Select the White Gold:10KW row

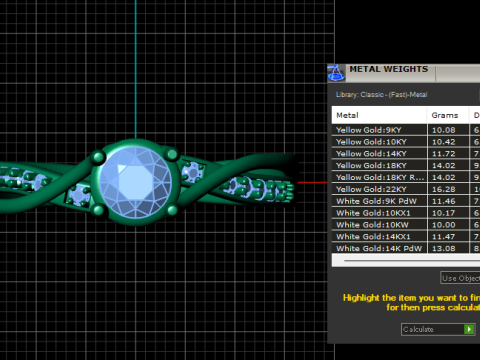coord(406,225)
